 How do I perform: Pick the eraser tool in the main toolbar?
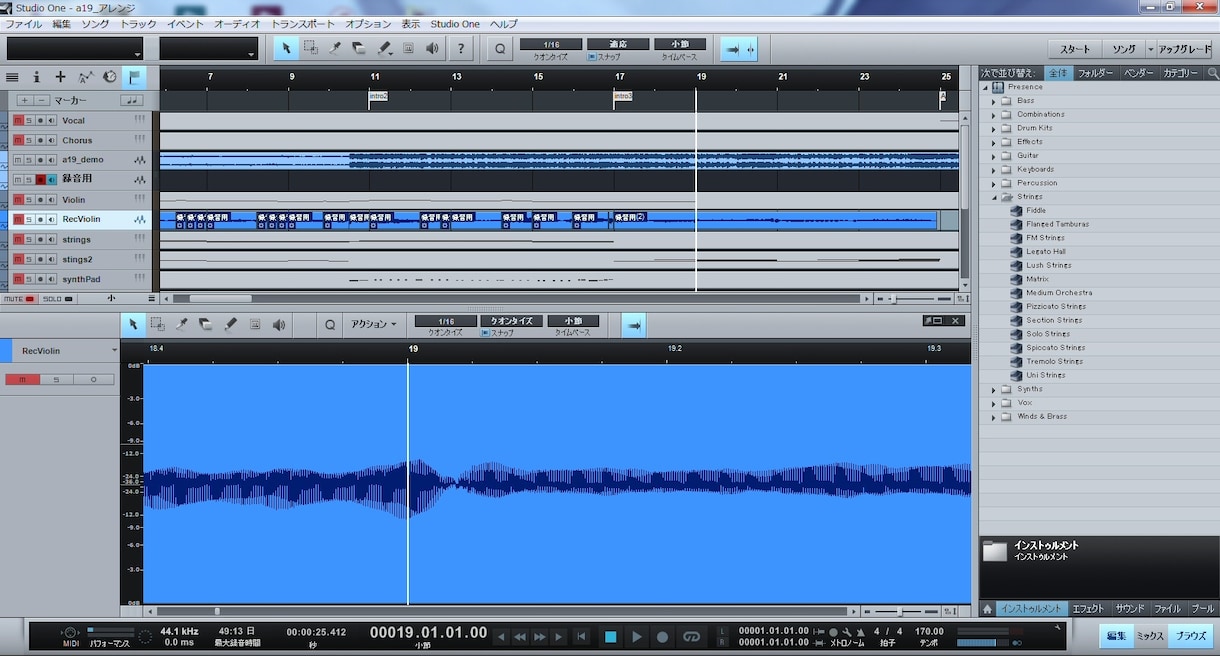point(359,48)
